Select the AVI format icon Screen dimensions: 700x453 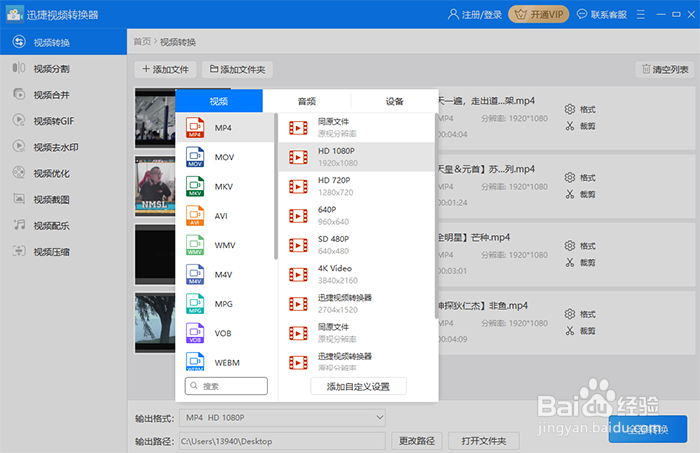195,216
